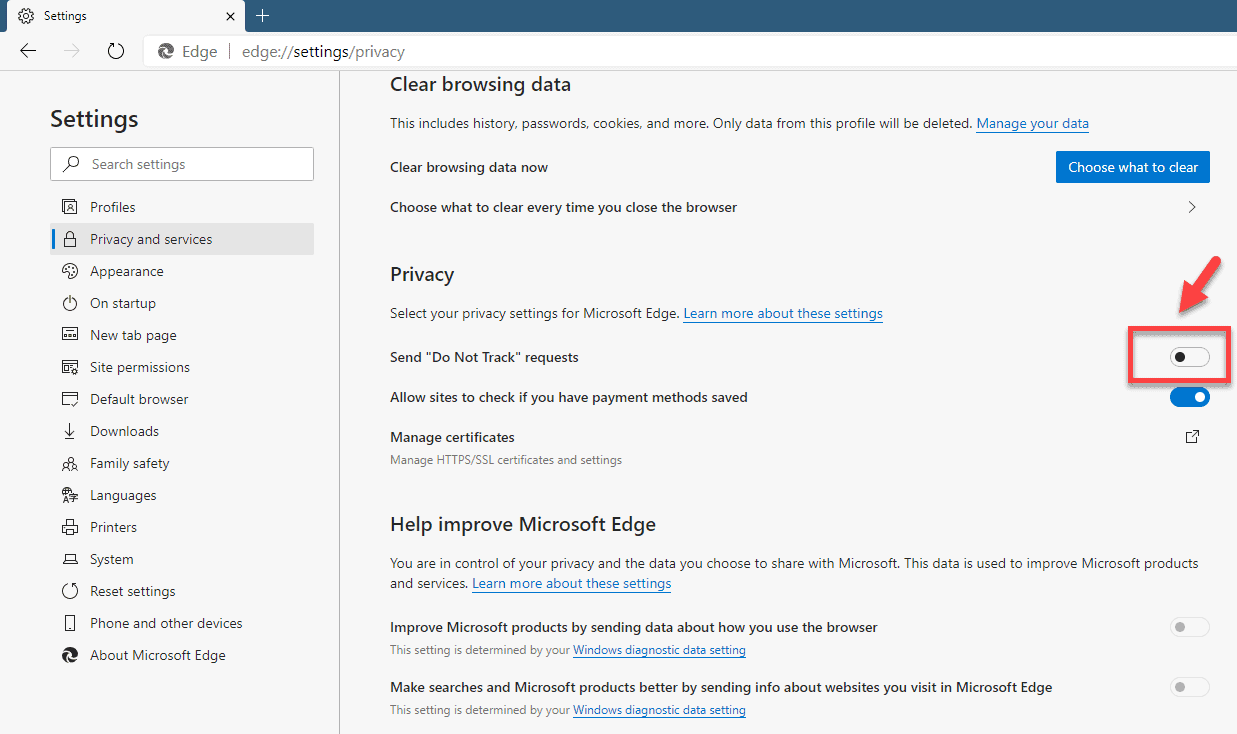
Task: Select Privacy and services in sidebar
Action: tap(182, 239)
